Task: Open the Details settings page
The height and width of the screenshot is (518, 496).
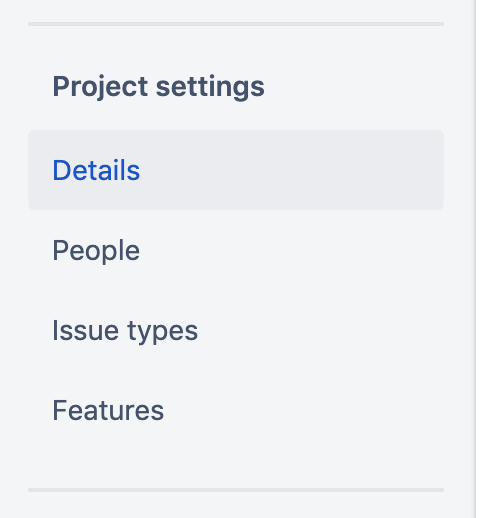Action: [236, 170]
